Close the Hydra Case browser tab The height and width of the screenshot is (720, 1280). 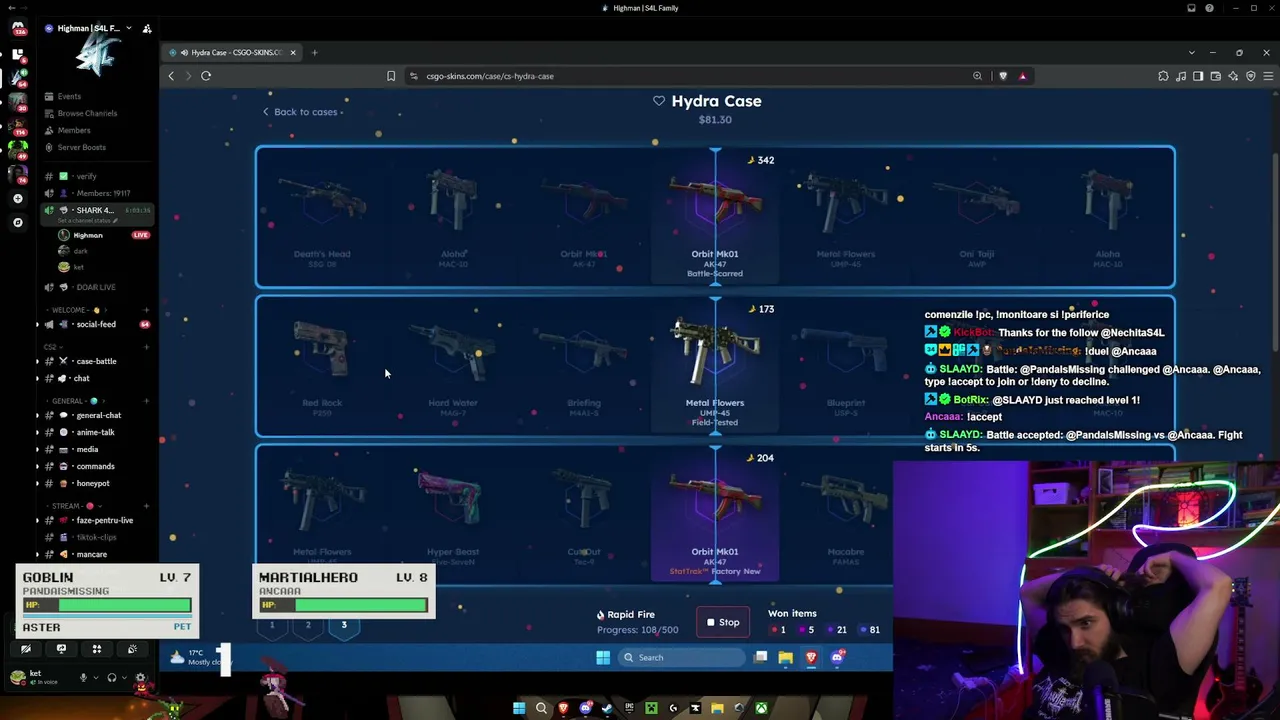[x=293, y=52]
